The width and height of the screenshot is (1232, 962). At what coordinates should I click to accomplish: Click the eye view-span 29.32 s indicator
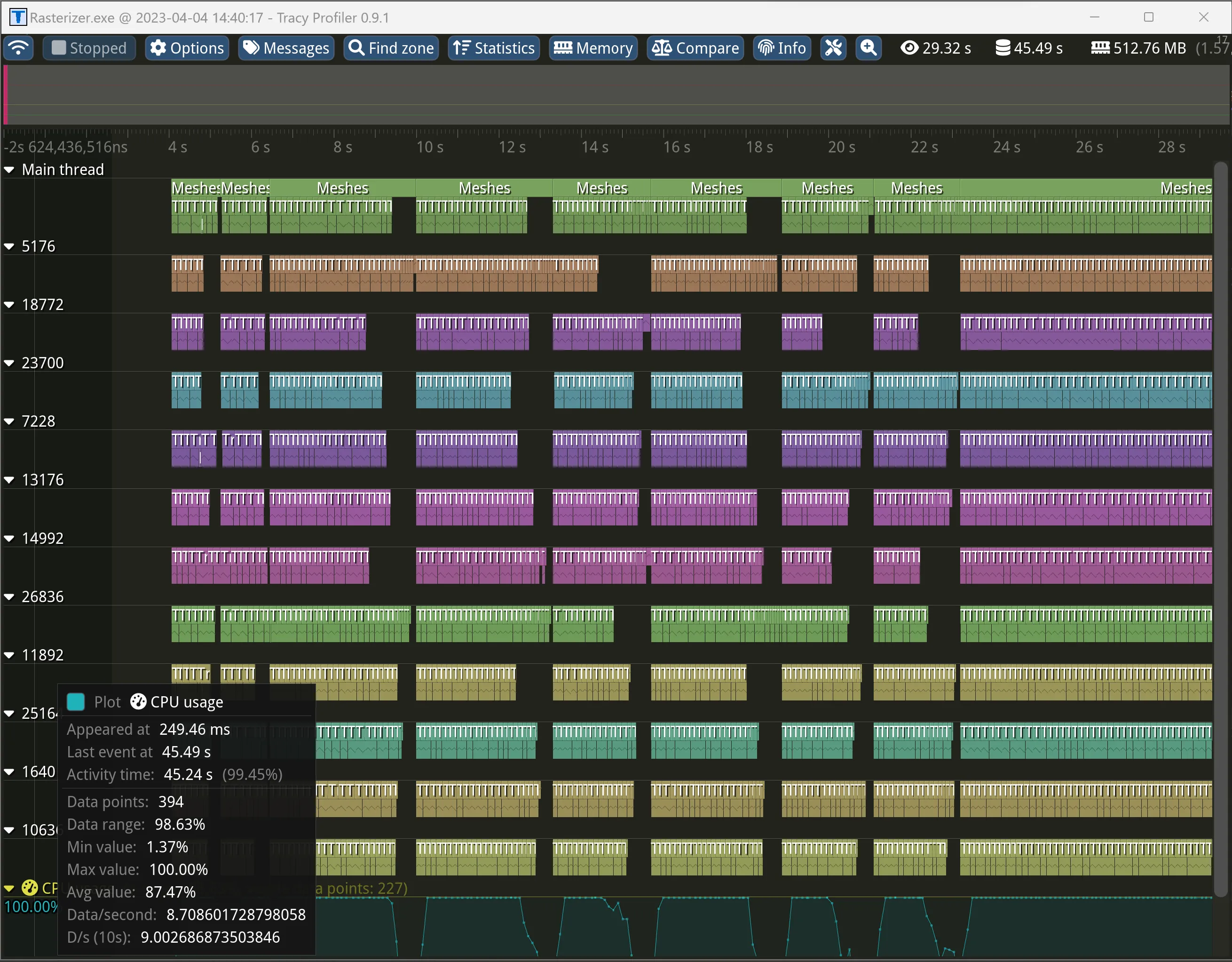pyautogui.click(x=936, y=48)
